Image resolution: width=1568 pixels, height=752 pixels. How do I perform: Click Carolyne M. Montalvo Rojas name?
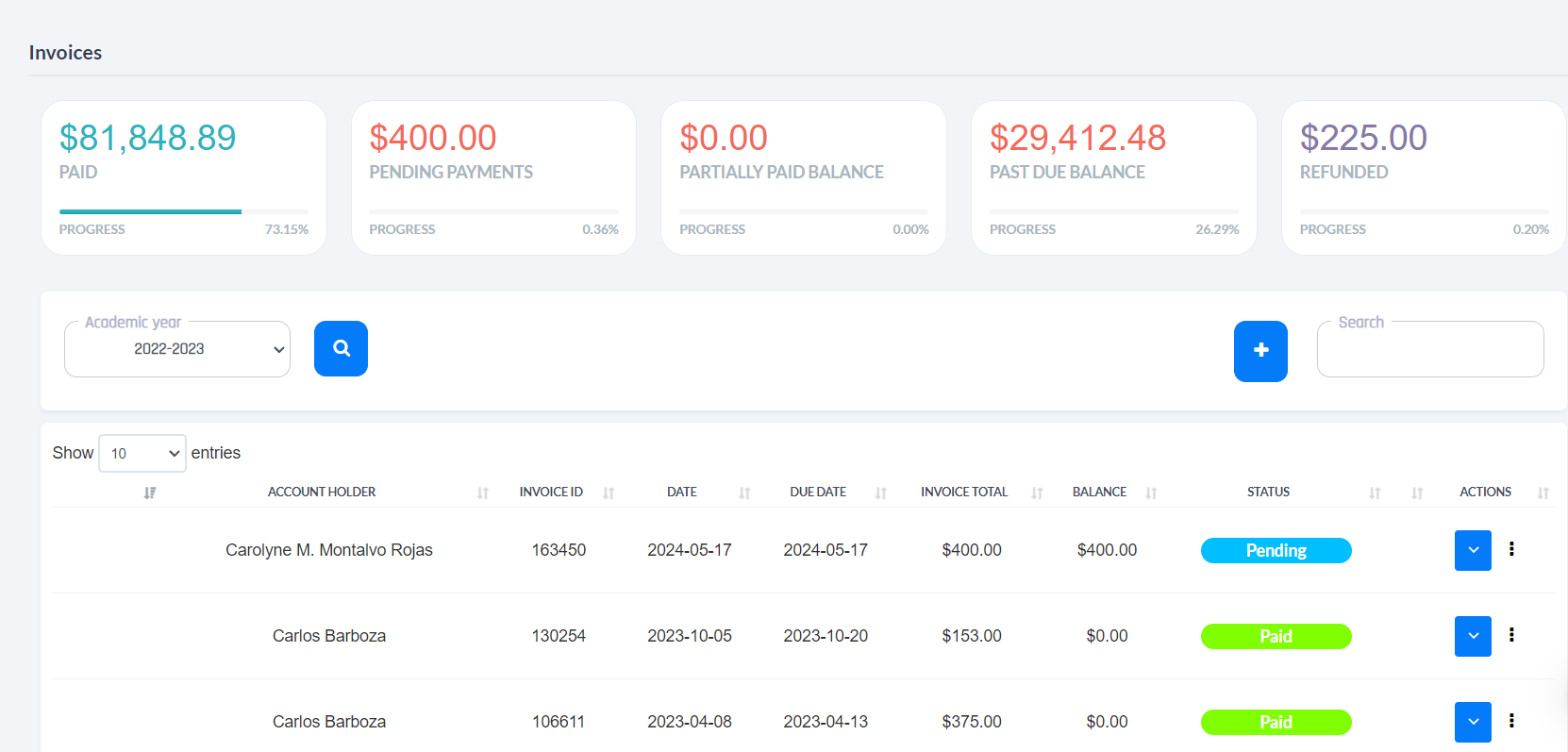(x=329, y=550)
